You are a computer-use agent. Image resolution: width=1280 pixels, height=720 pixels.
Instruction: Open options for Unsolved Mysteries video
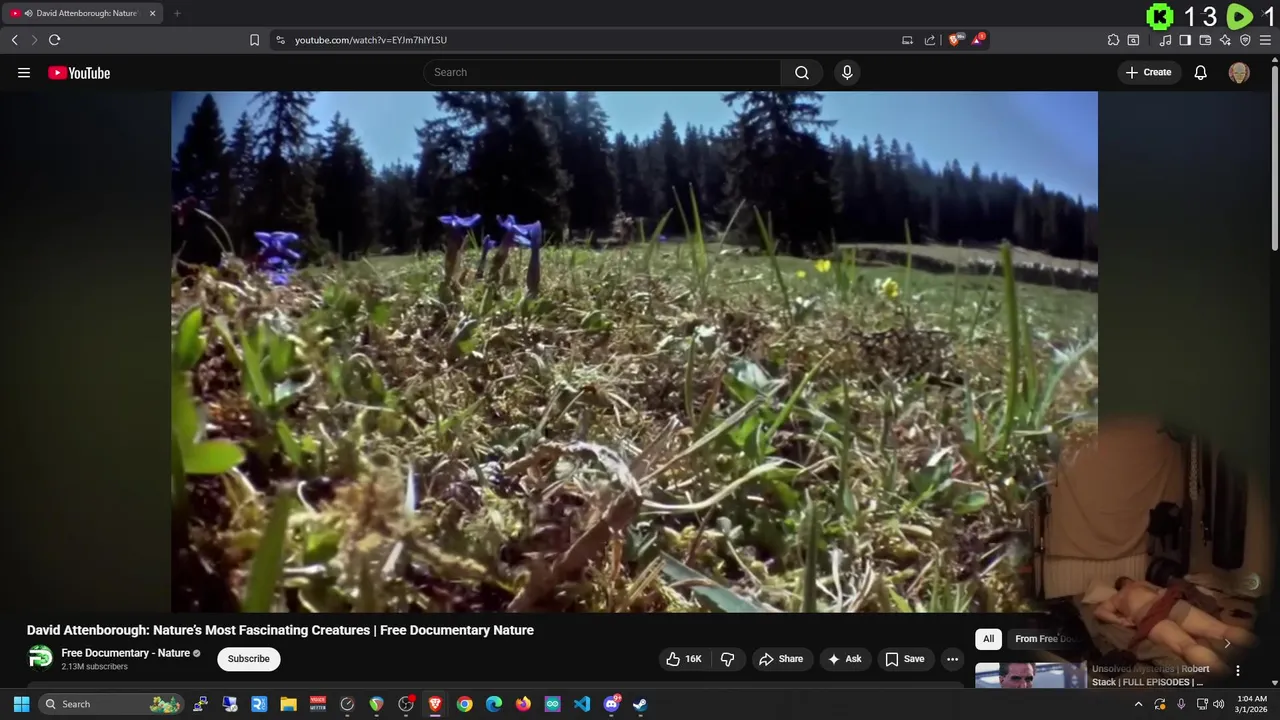coord(1237,671)
